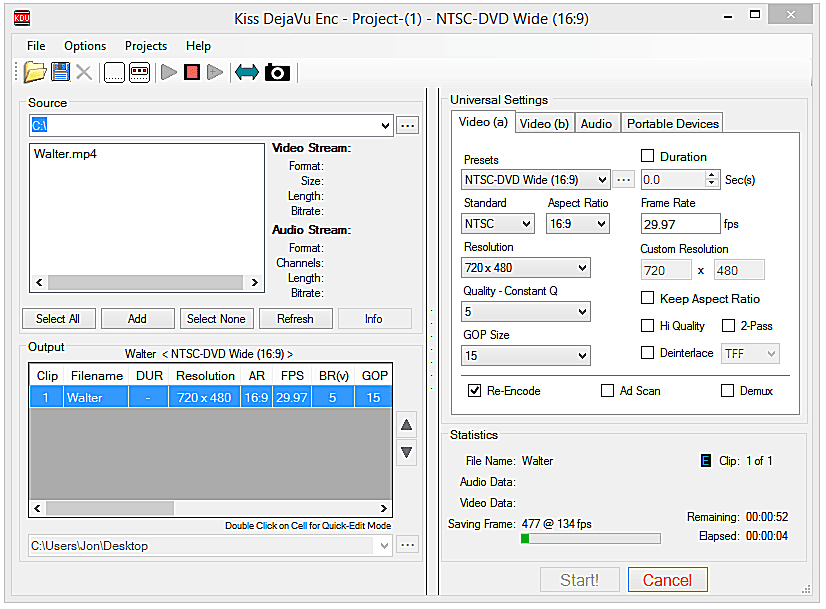Click the open folder toolbar icon

35,72
